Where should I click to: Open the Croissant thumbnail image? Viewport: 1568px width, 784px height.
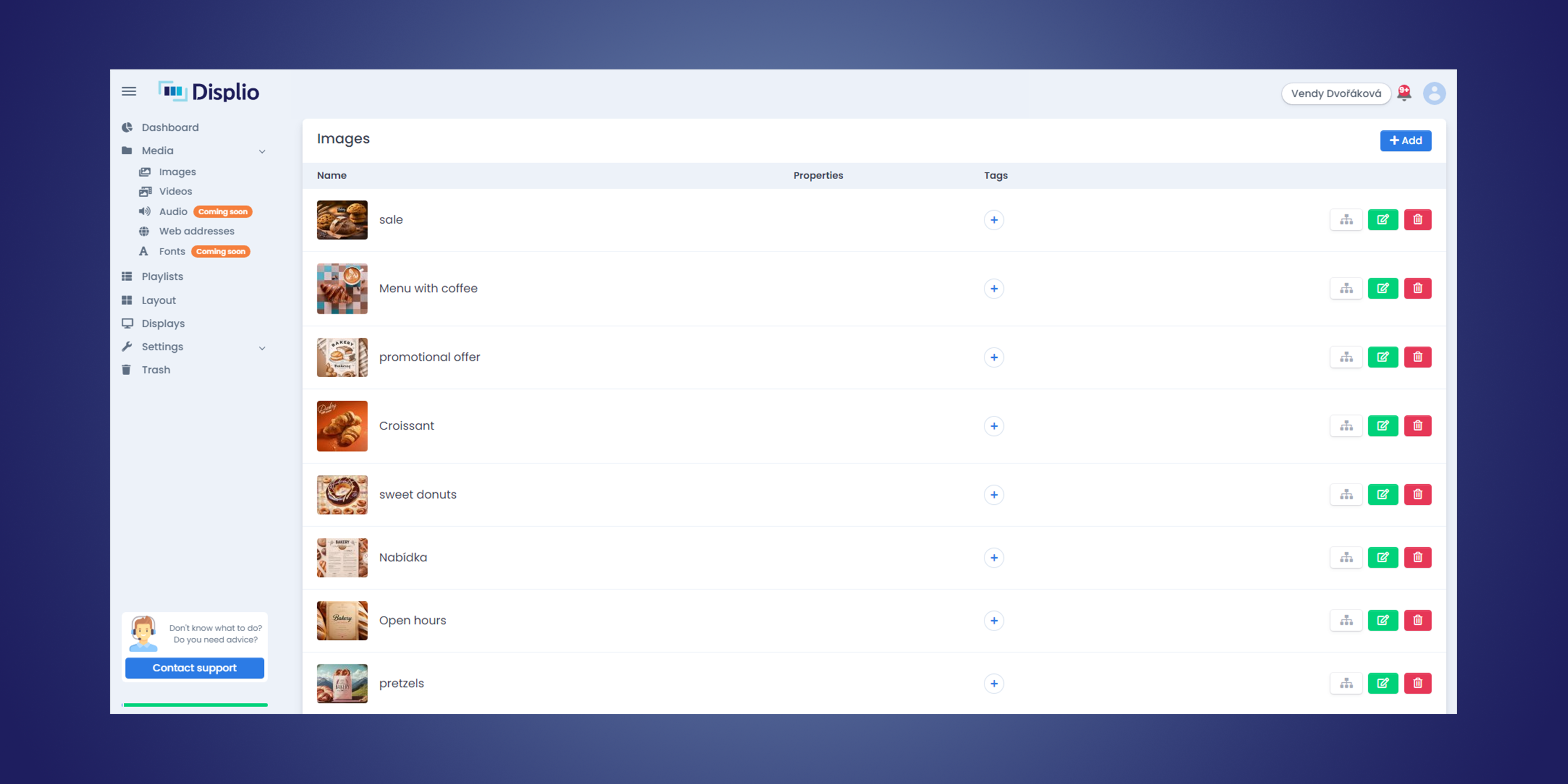click(342, 426)
